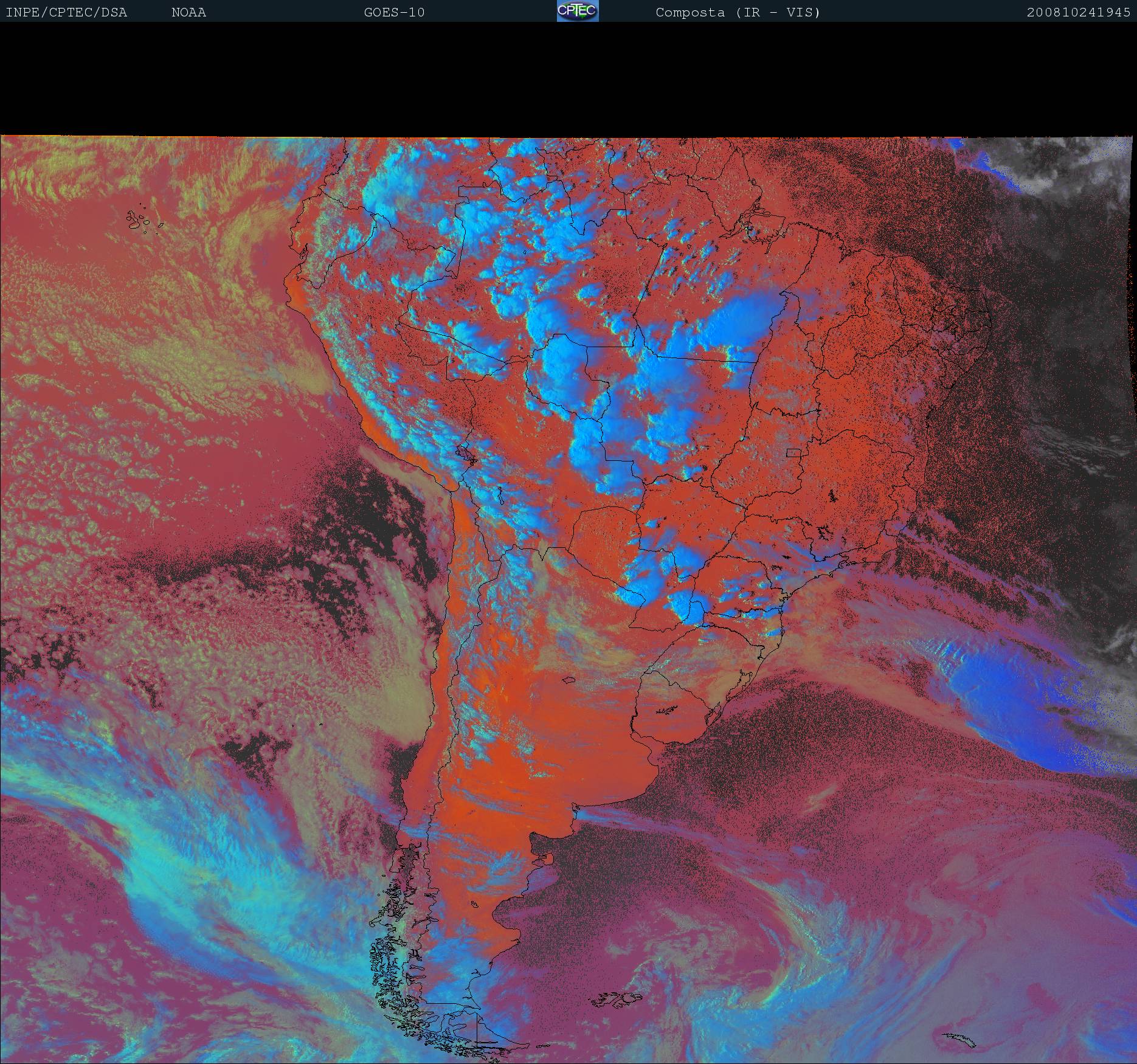Select the NOAA text in header
Image resolution: width=1137 pixels, height=1064 pixels.
pos(188,12)
